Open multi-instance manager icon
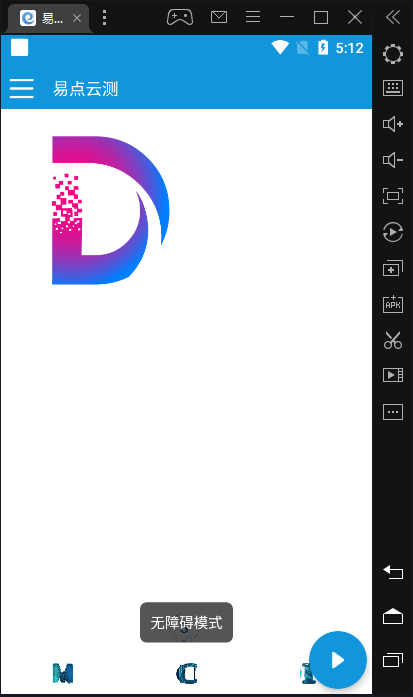Screen dimensions: 413x697 coord(393,268)
